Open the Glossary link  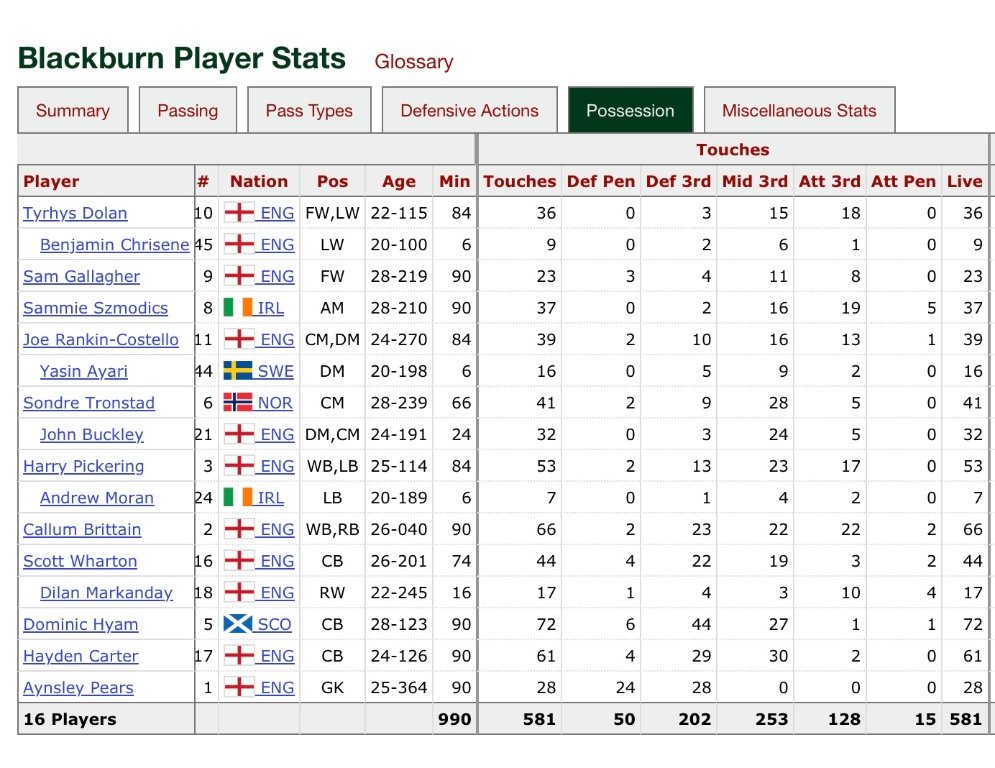[x=413, y=62]
